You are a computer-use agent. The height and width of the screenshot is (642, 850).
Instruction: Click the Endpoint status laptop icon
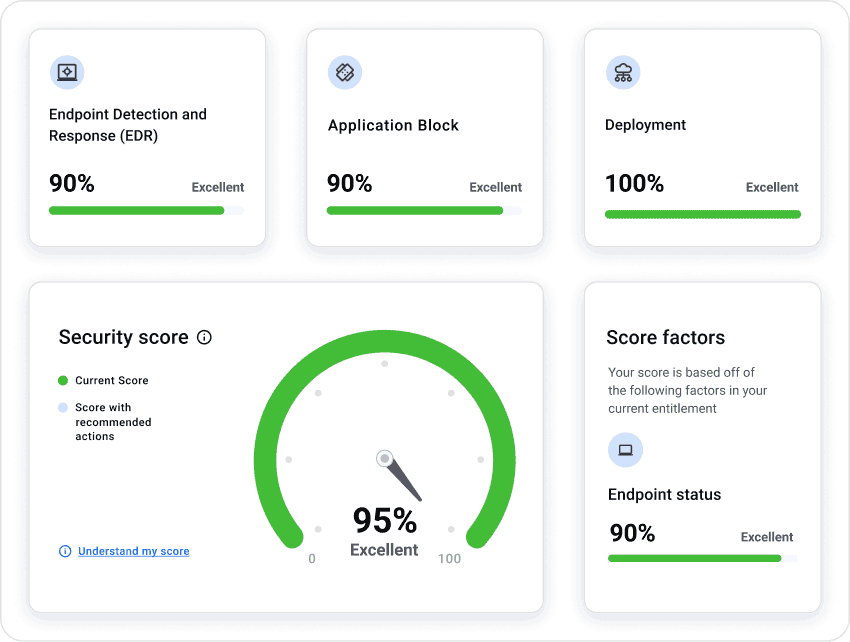625,450
